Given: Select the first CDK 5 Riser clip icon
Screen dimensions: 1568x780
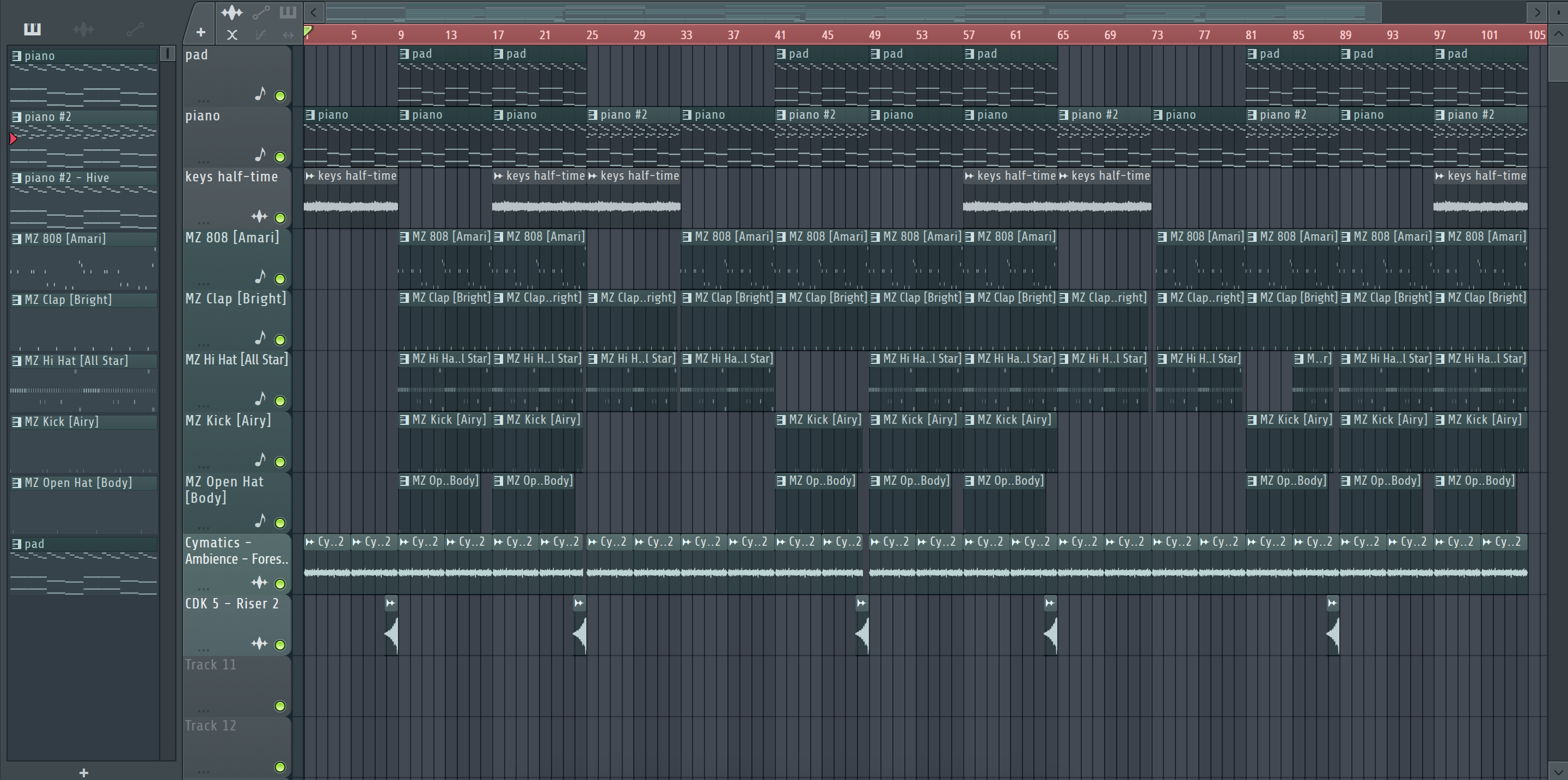Looking at the screenshot, I should pos(391,603).
